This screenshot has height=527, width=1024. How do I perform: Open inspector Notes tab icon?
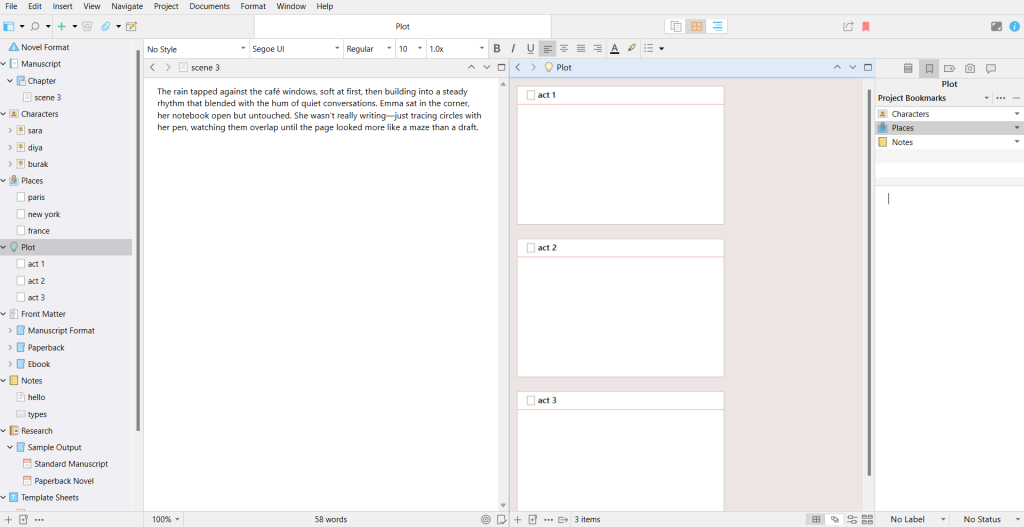(x=908, y=69)
